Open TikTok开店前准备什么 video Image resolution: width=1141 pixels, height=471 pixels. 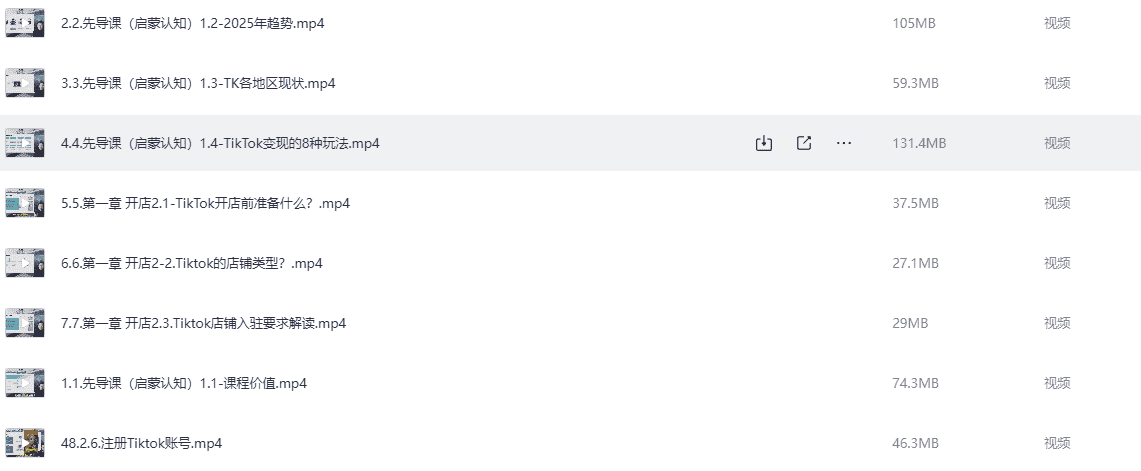coord(205,203)
